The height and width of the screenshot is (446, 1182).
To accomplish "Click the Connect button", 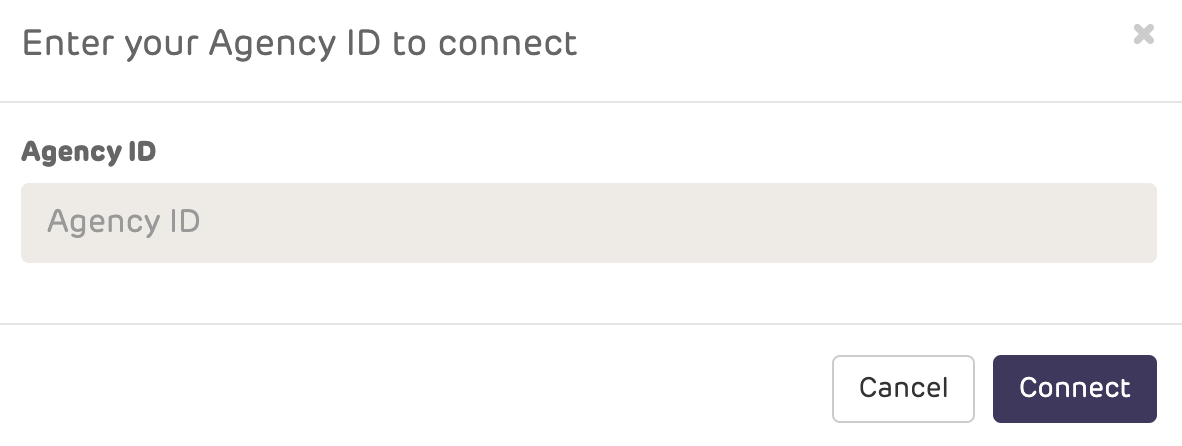I will (1074, 388).
